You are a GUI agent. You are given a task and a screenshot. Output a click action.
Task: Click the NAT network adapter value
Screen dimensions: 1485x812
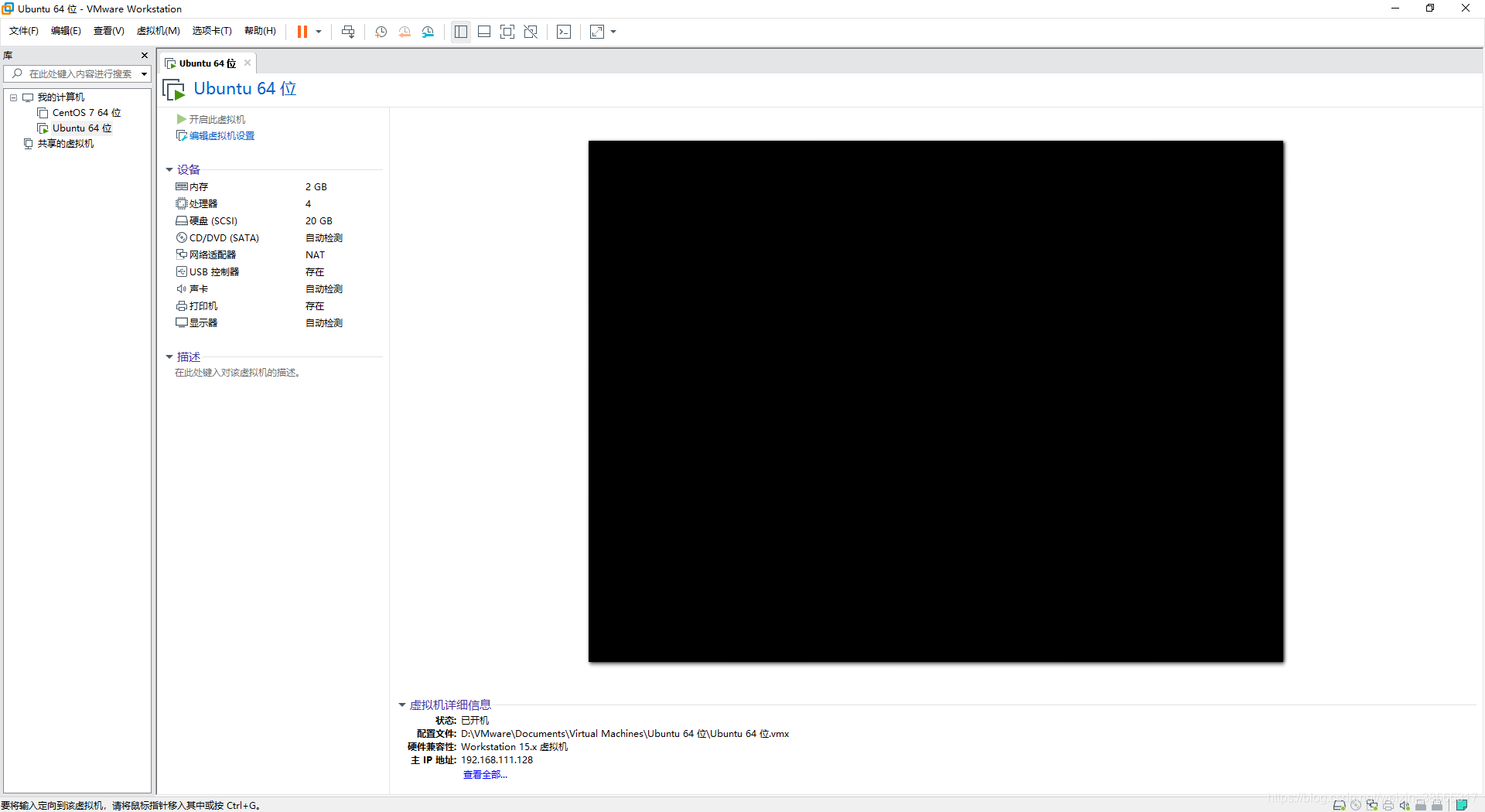tap(315, 254)
